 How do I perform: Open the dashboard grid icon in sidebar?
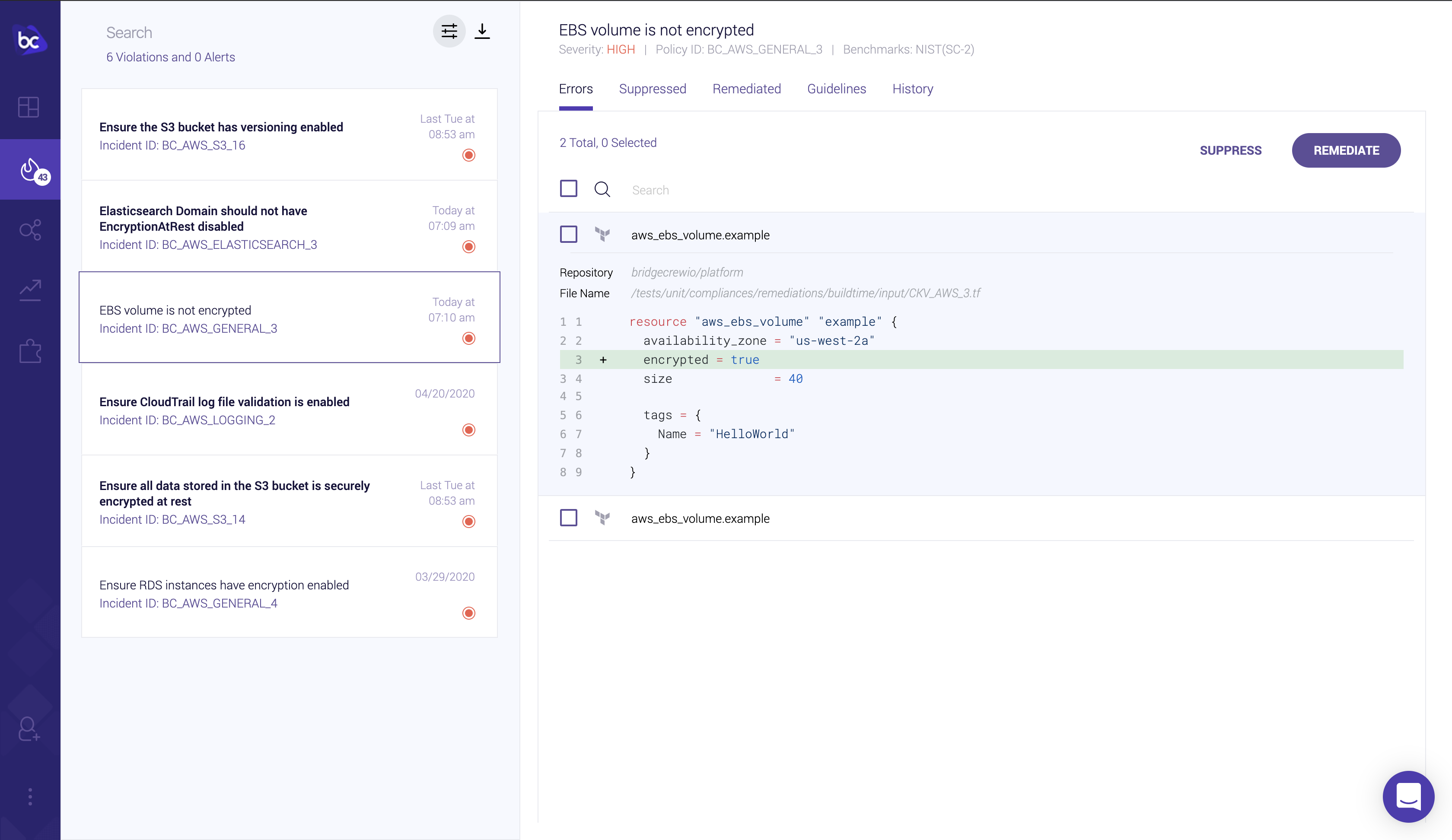29,107
